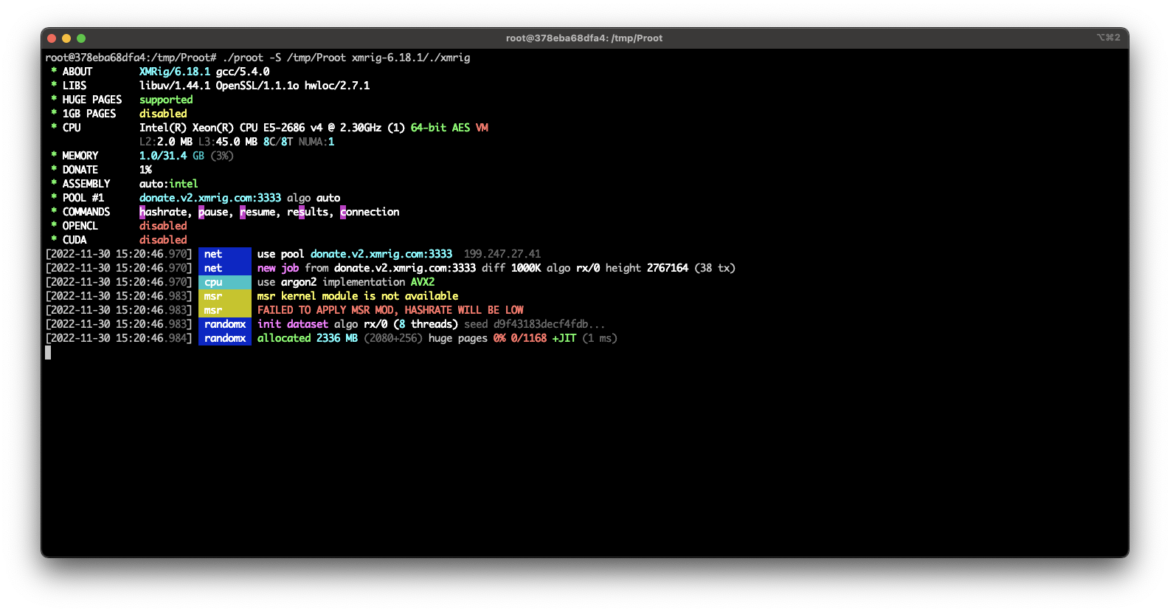The width and height of the screenshot is (1170, 612).
Task: Click the net tag on 'use pool' line
Action: (x=225, y=254)
